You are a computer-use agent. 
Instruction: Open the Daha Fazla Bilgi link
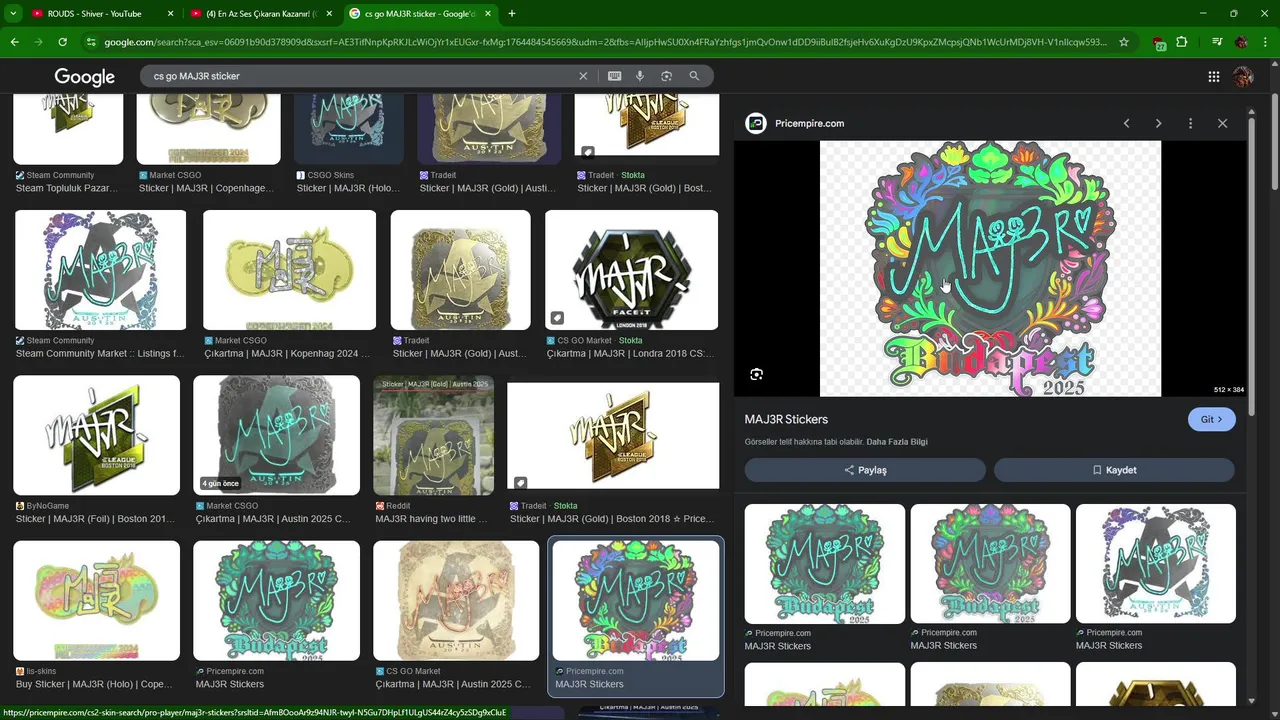897,442
